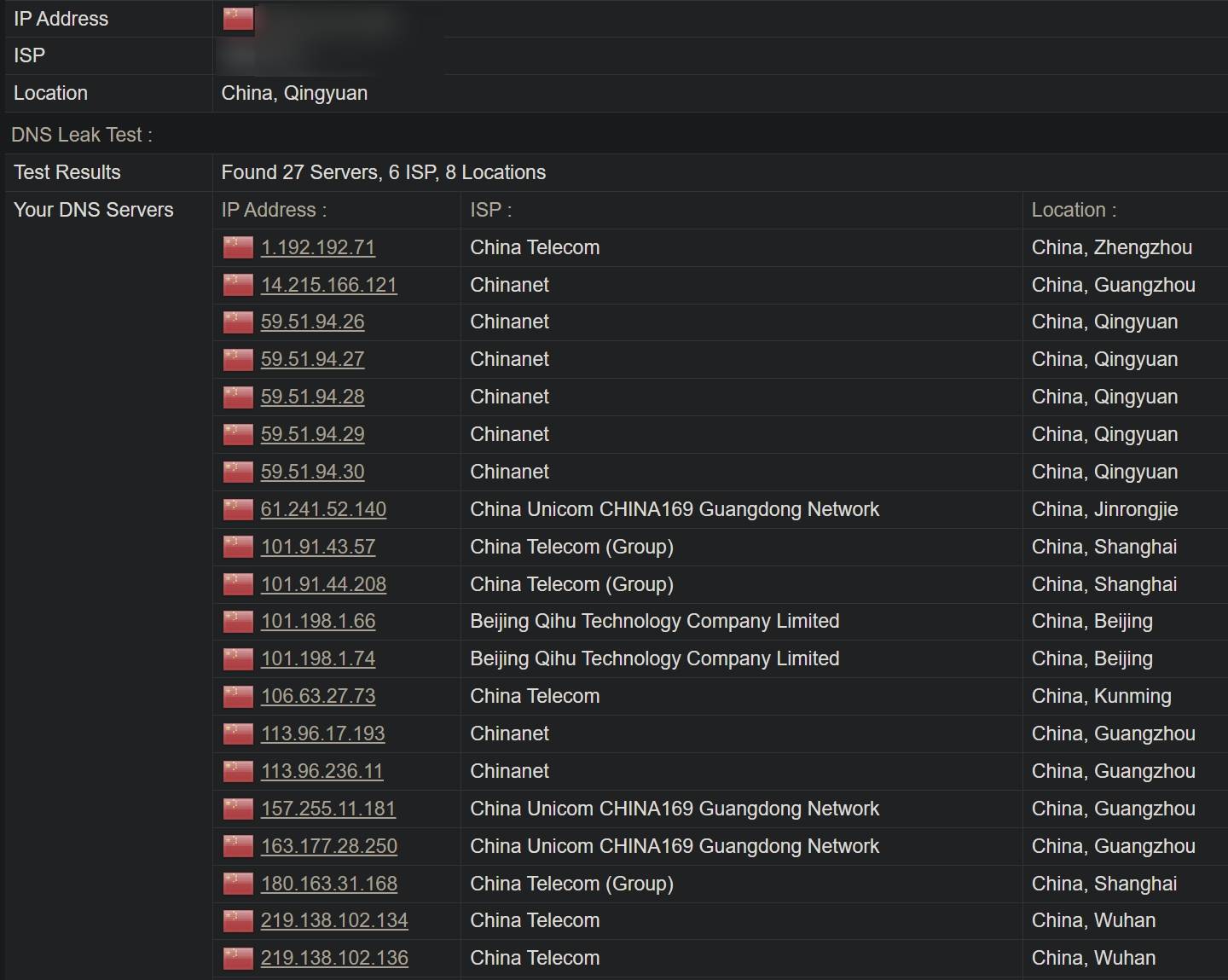Click the 'DNS Leak Test :' heading
1228x980 pixels.
pos(82,135)
